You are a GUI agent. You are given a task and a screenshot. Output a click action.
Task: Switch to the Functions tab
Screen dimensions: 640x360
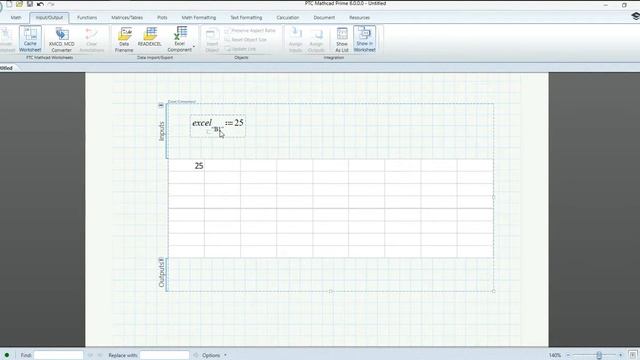[x=87, y=18]
